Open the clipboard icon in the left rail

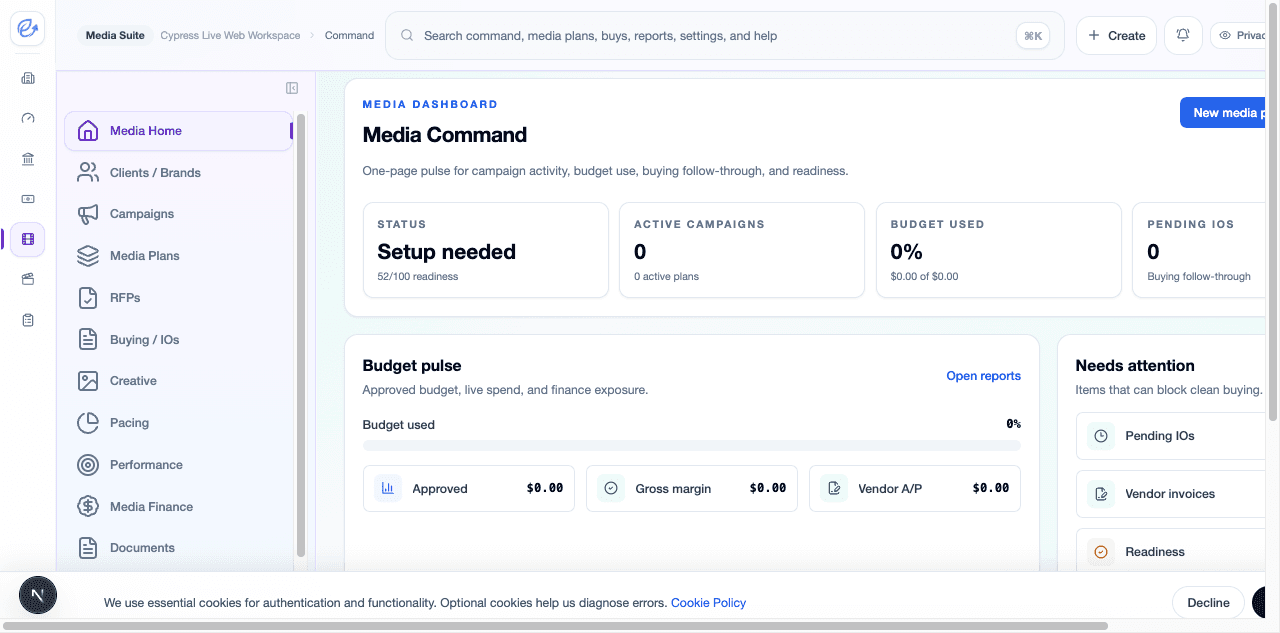[28, 320]
